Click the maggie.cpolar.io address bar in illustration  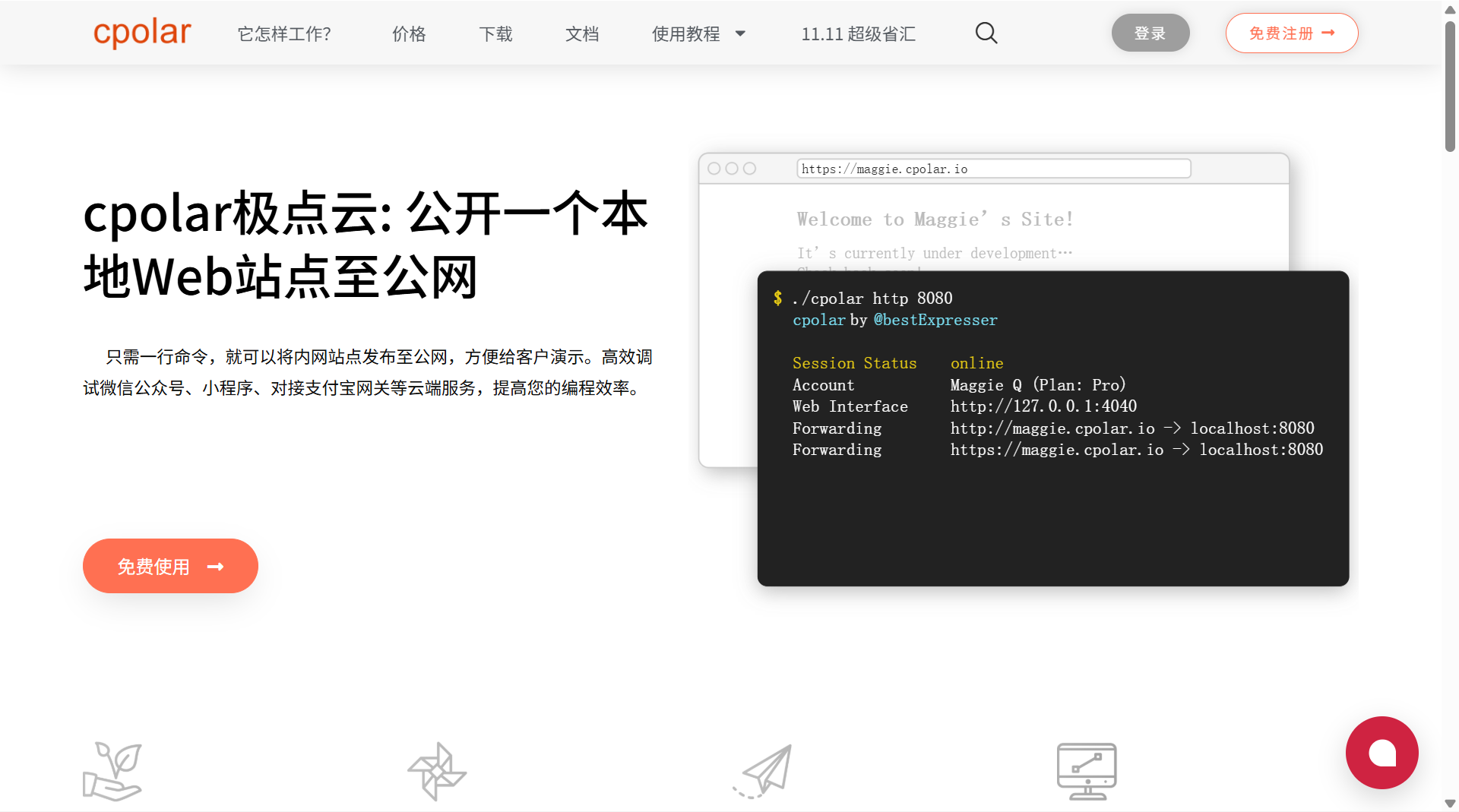pos(993,169)
